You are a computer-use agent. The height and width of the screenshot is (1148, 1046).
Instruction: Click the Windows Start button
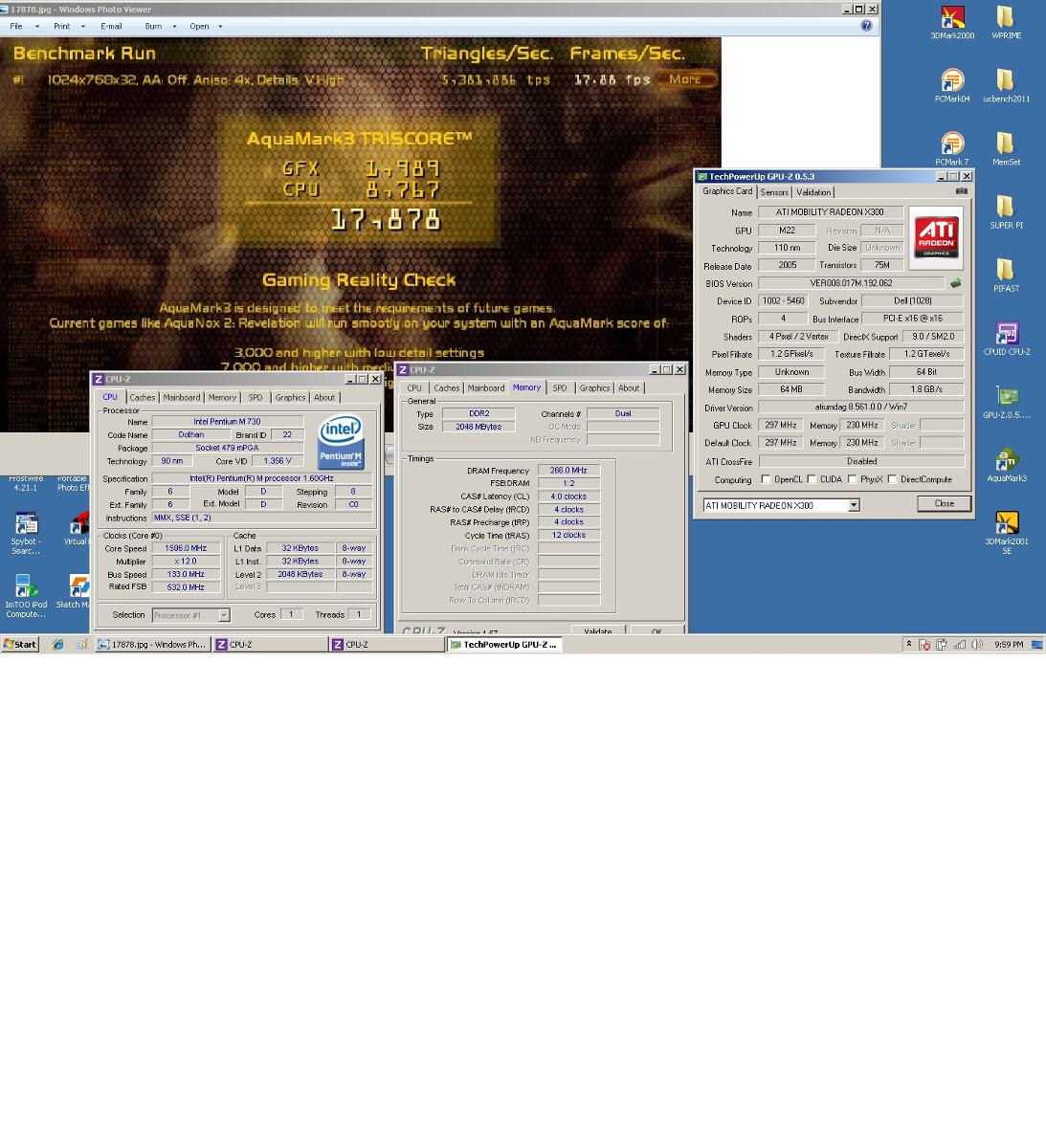(20, 645)
